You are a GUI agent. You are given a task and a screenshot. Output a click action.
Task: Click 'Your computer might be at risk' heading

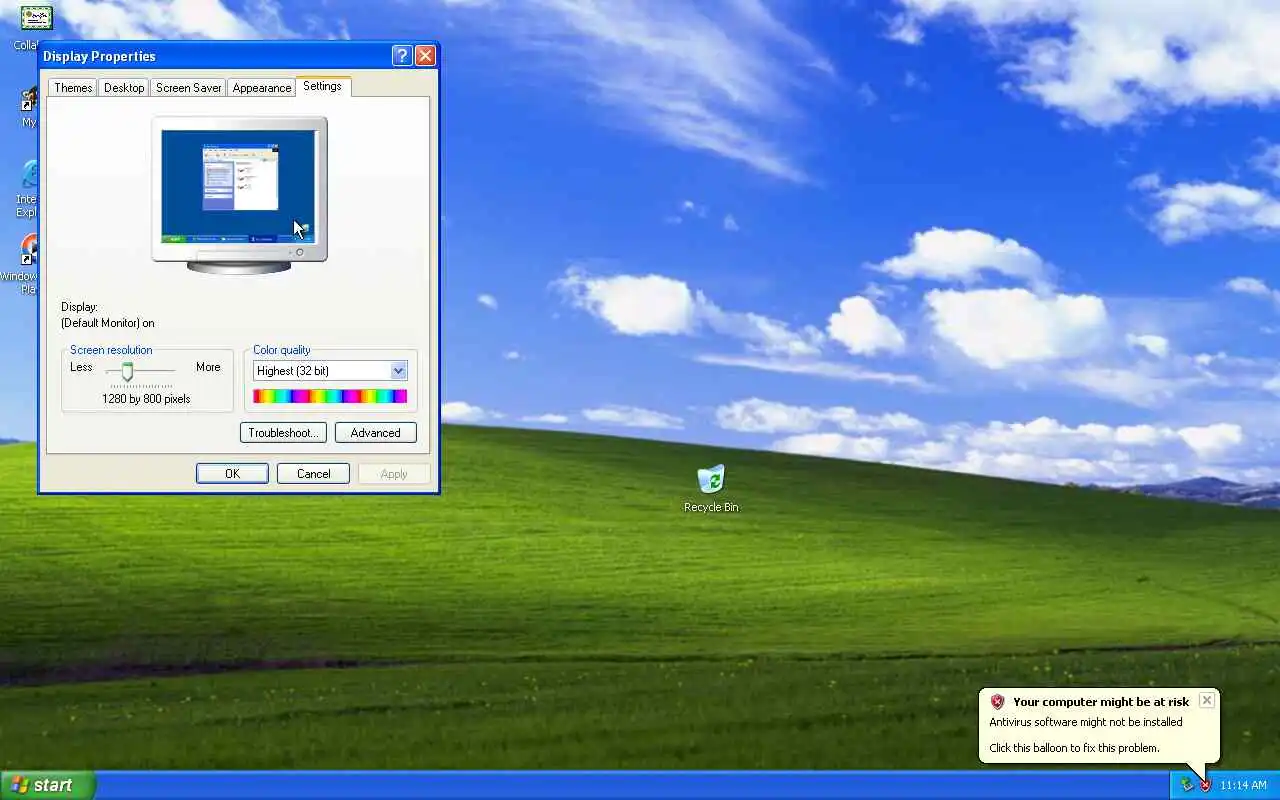click(1101, 702)
